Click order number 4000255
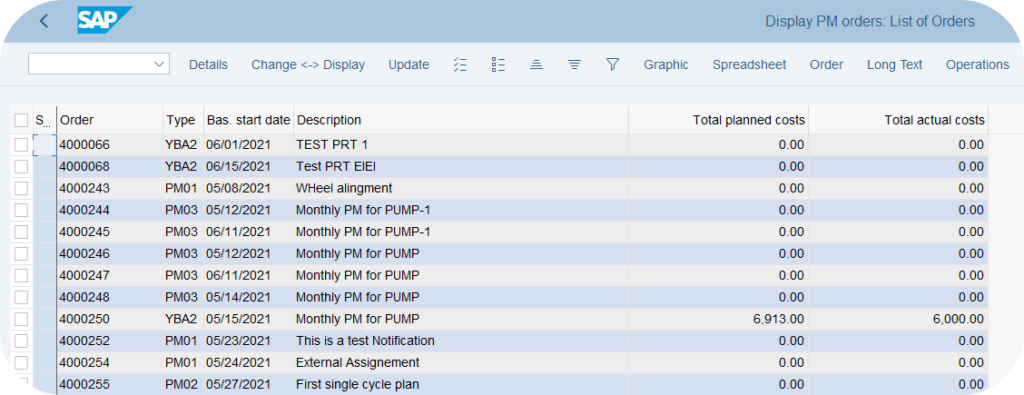 84,384
